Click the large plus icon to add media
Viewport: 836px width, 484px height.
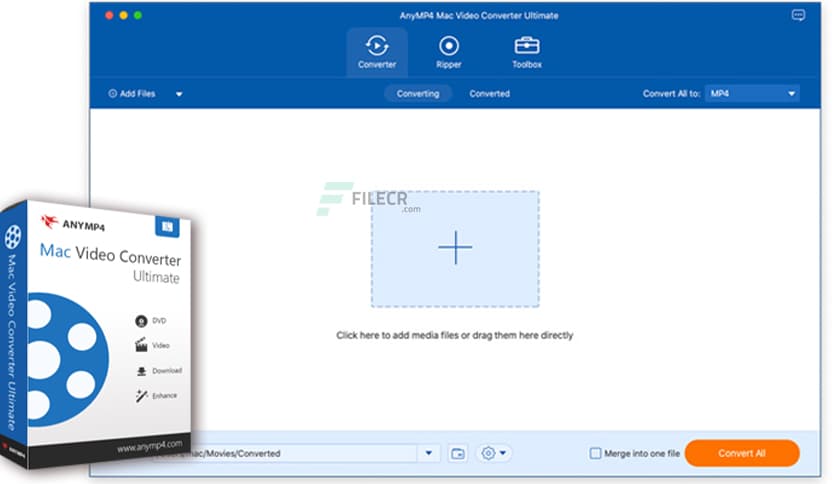(x=455, y=248)
